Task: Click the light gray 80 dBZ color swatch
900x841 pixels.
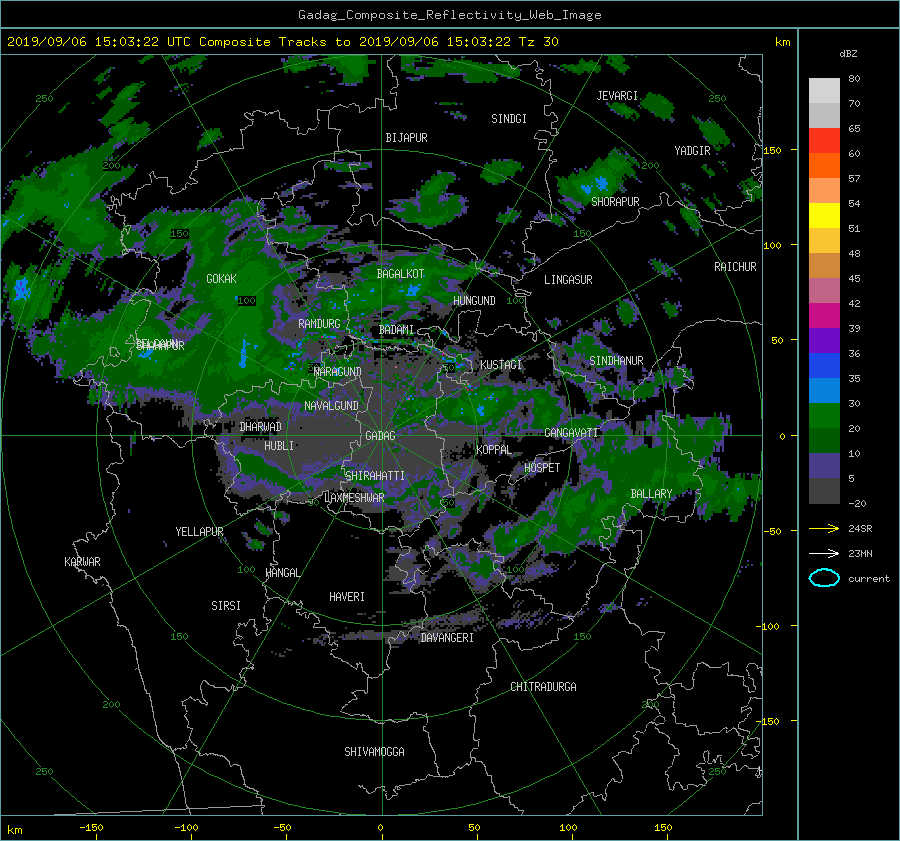Action: pos(824,90)
